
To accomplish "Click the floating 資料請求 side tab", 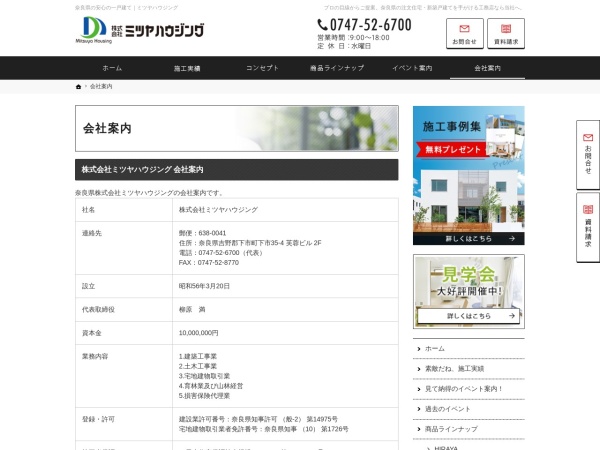I will click(x=588, y=228).
